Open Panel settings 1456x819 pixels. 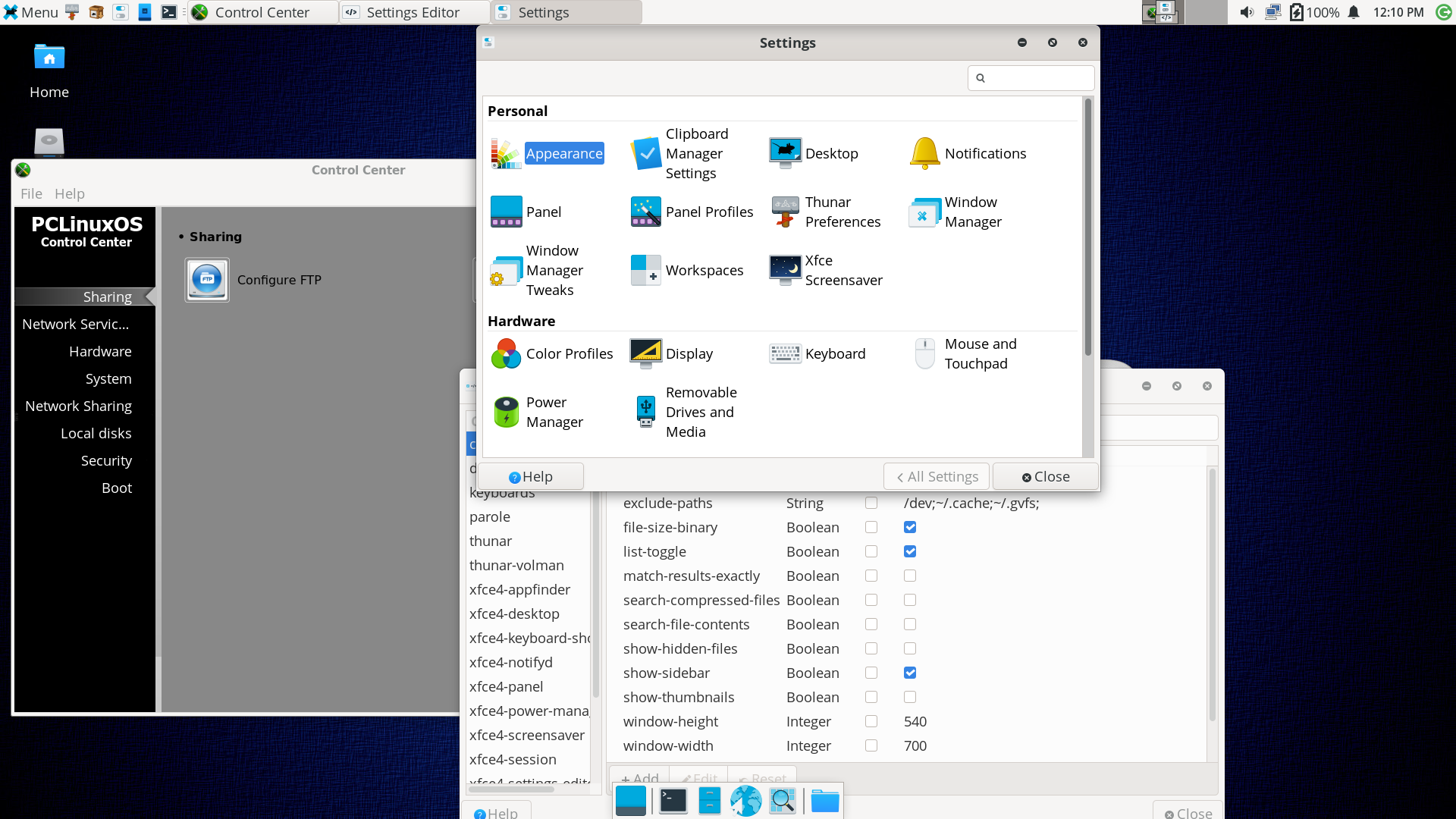click(x=526, y=212)
